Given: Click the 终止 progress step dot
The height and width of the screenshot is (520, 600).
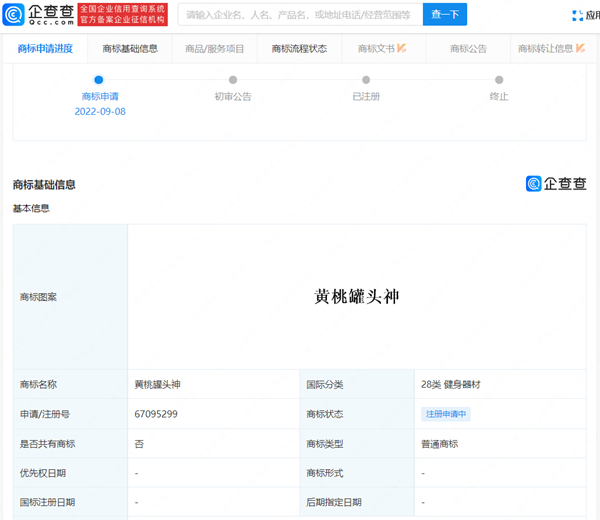Looking at the screenshot, I should [x=499, y=80].
